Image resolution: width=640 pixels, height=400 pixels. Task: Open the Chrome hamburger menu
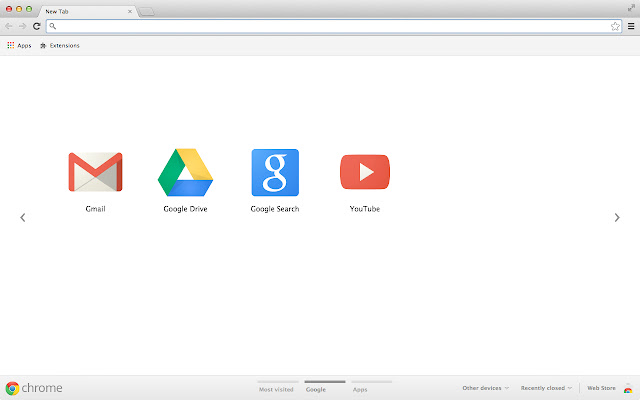(x=631, y=26)
